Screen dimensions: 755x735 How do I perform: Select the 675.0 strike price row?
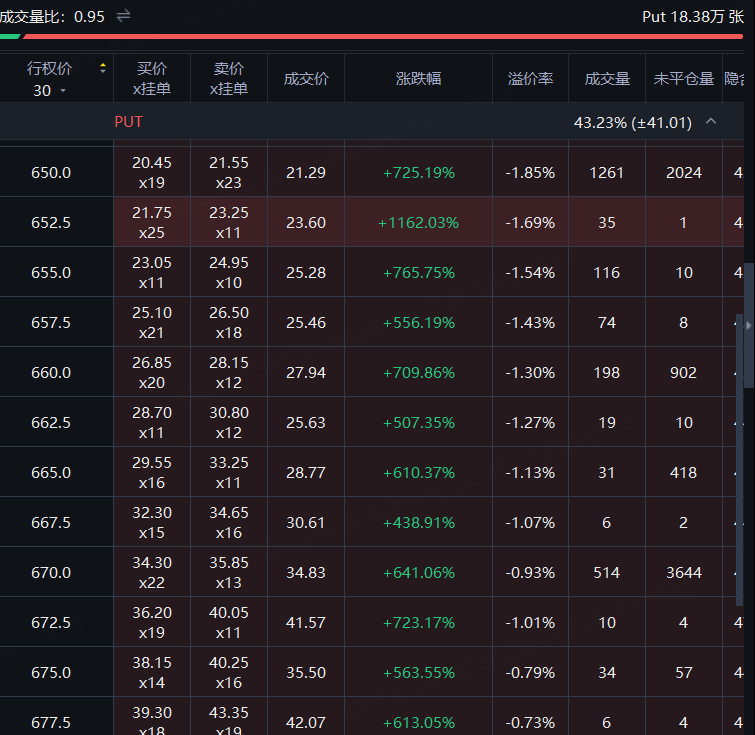click(x=372, y=672)
